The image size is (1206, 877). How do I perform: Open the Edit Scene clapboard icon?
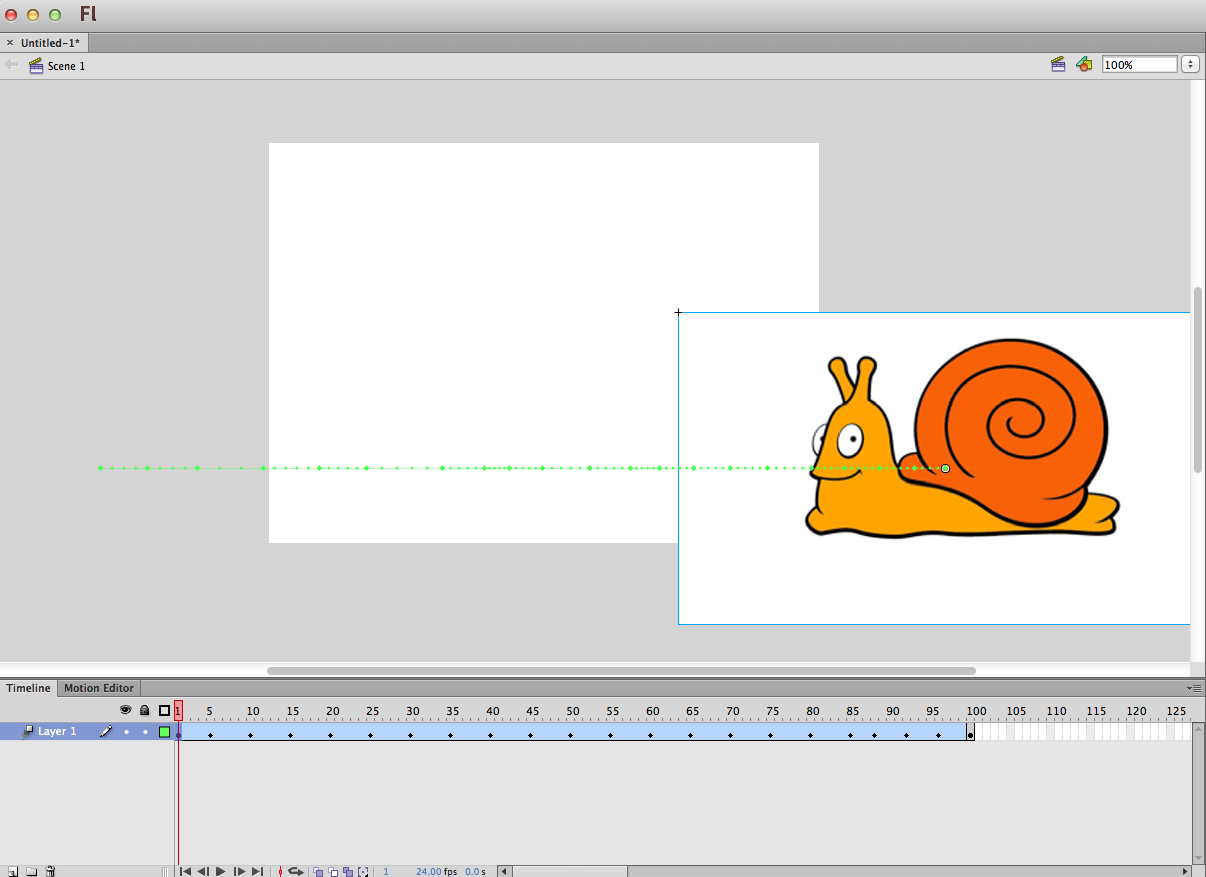coord(1058,64)
